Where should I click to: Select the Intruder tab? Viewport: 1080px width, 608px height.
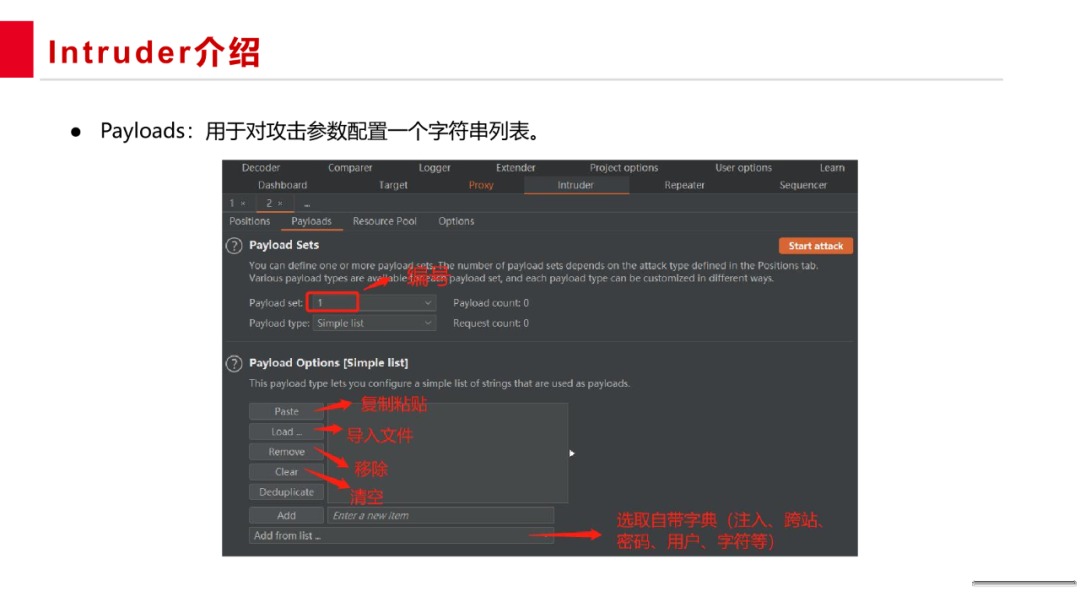[x=576, y=185]
